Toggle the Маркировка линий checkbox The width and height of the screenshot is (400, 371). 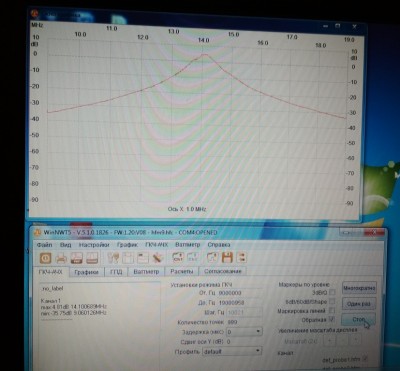click(332, 310)
